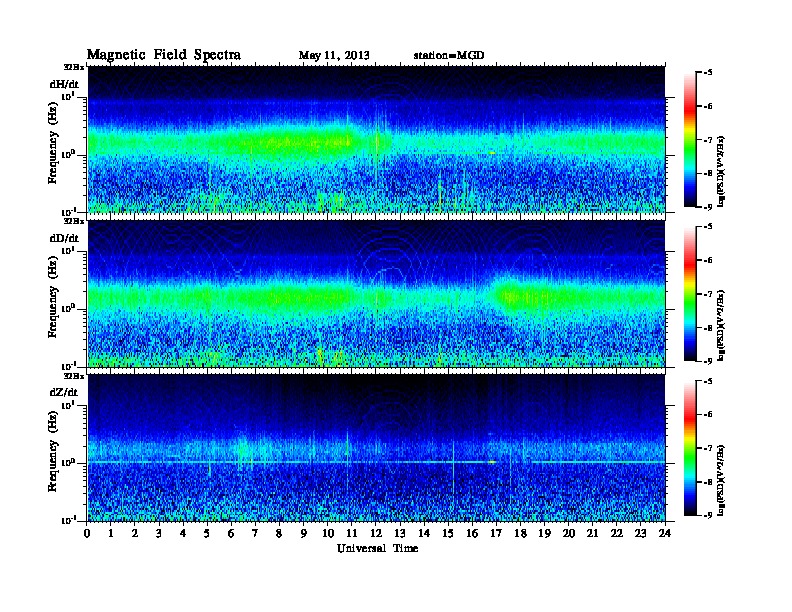Click the log(PSD) unit label beside dZ/dt color bar
This screenshot has height=612, width=792.
click(x=722, y=480)
